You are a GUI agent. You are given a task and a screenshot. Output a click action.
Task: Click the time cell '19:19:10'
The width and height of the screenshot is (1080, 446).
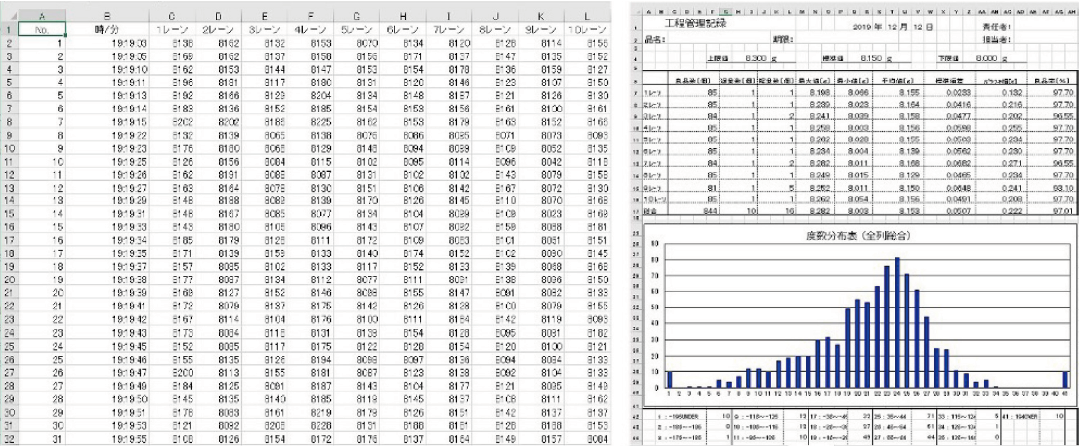106,69
